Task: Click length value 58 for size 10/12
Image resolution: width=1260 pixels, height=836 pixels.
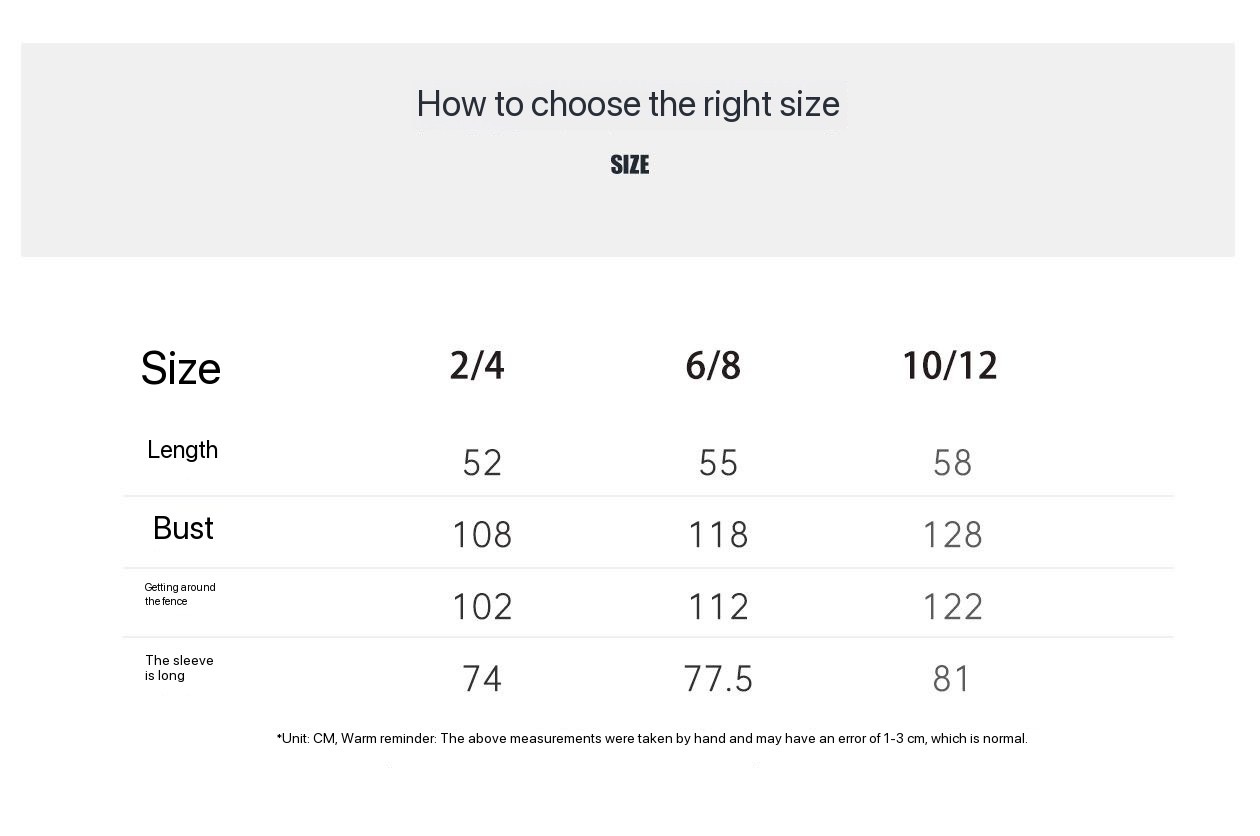Action: (x=952, y=463)
